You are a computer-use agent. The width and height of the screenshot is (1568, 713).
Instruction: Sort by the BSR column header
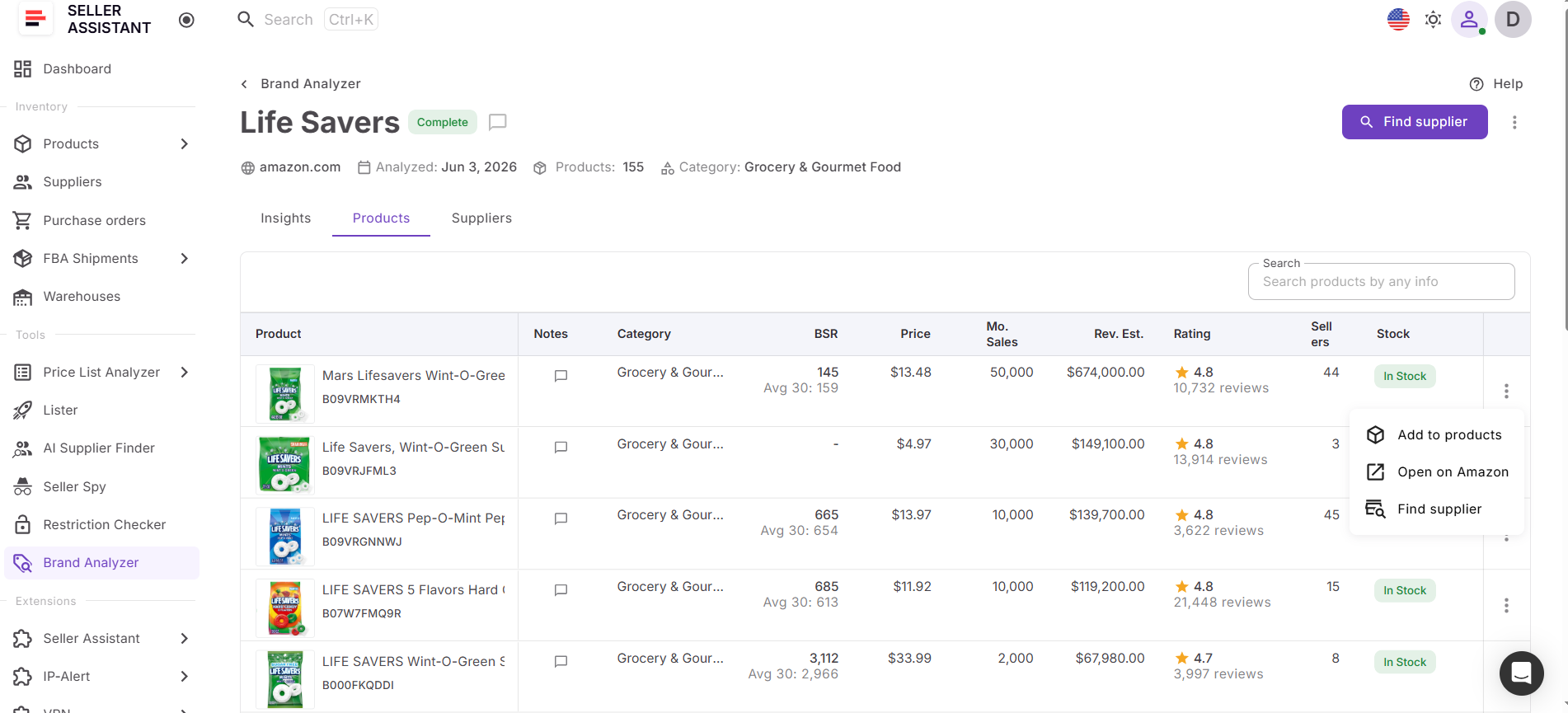[826, 334]
